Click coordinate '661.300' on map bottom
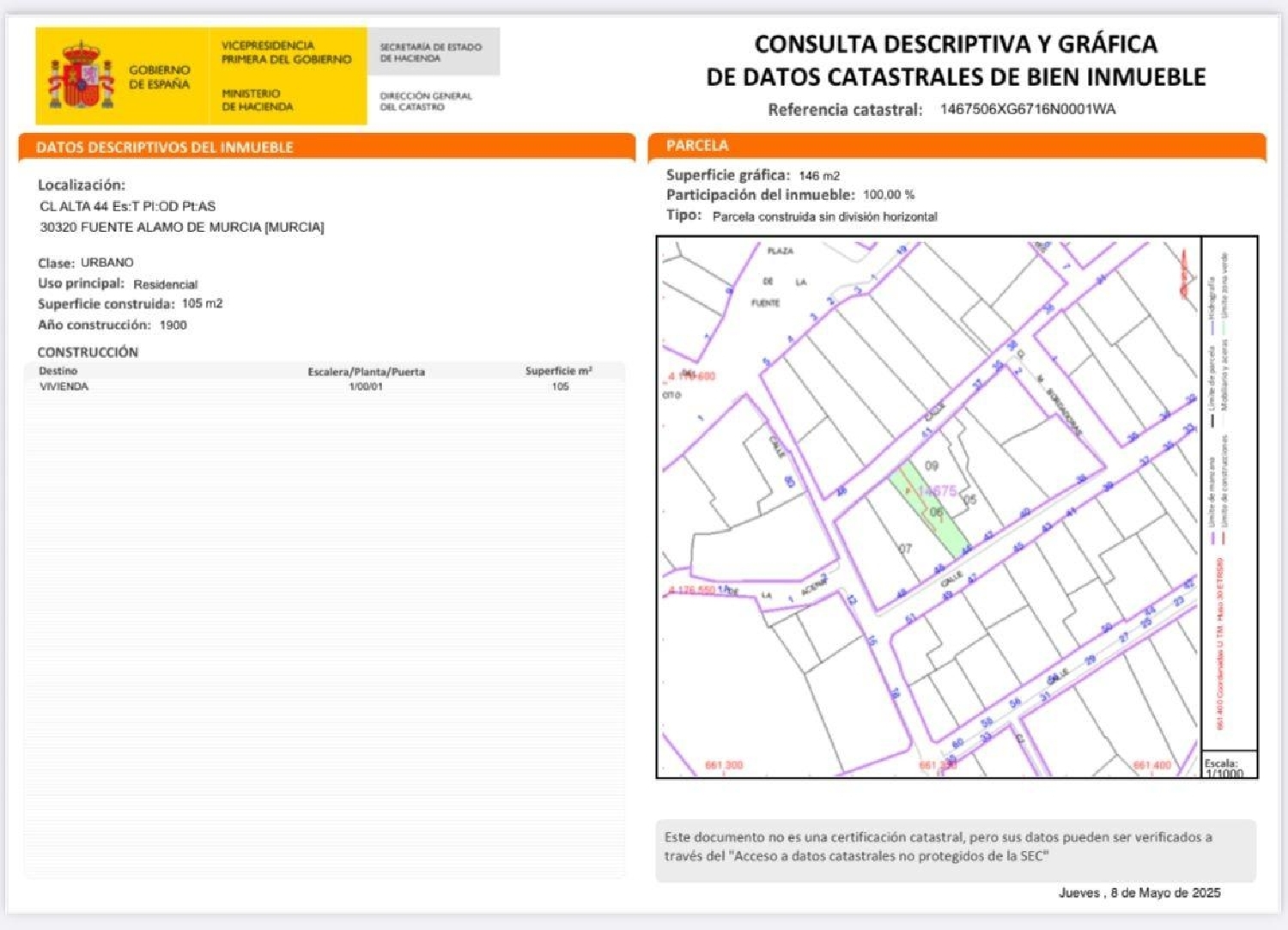The height and width of the screenshot is (930, 1288). click(x=724, y=765)
